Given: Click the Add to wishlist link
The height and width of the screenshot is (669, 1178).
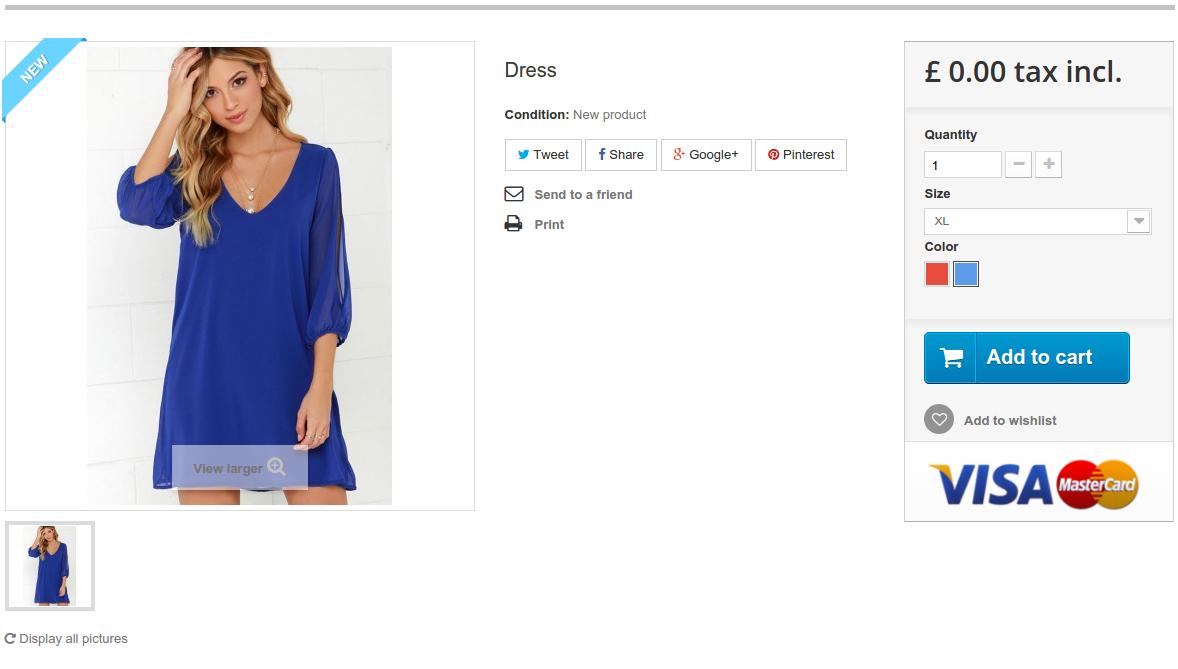Looking at the screenshot, I should pyautogui.click(x=1010, y=421).
